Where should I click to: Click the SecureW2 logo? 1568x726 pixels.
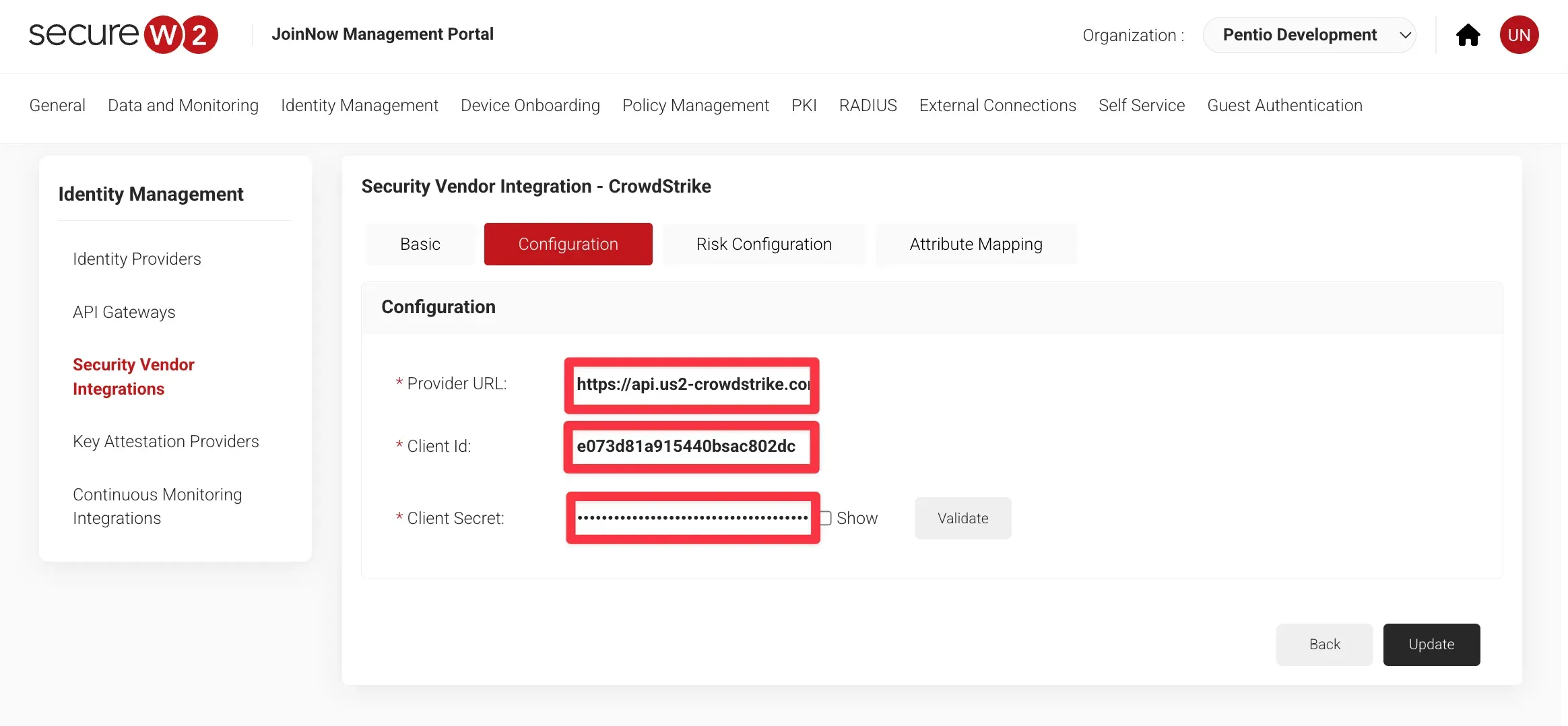click(x=123, y=34)
